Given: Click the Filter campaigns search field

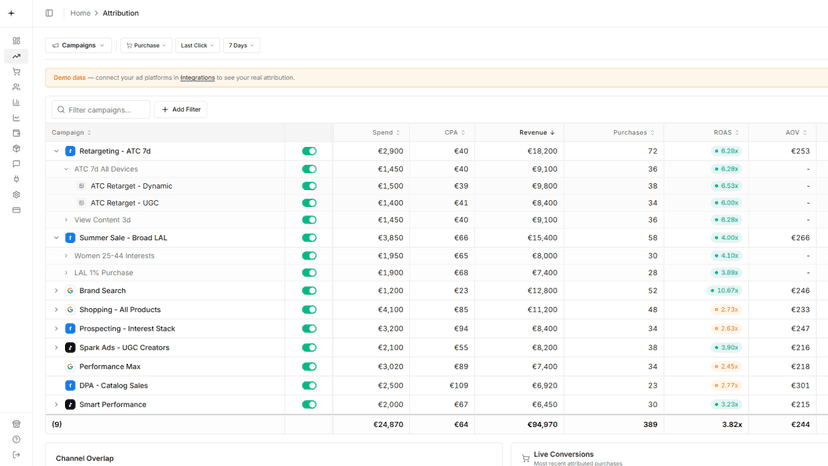Looking at the screenshot, I should (x=101, y=109).
